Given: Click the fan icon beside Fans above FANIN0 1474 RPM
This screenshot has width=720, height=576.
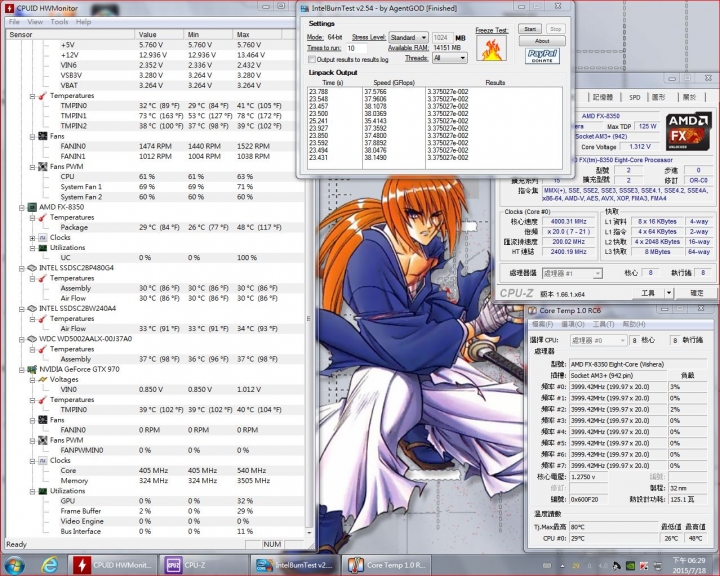Looking at the screenshot, I should pyautogui.click(x=43, y=136).
